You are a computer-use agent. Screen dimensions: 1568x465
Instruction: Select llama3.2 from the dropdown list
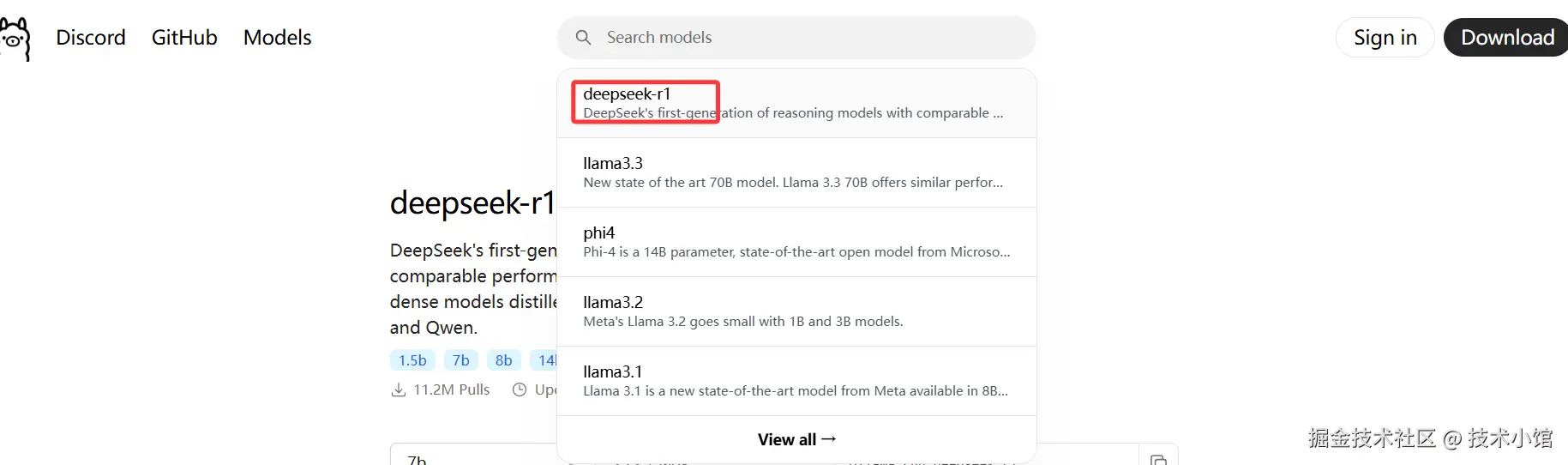796,311
